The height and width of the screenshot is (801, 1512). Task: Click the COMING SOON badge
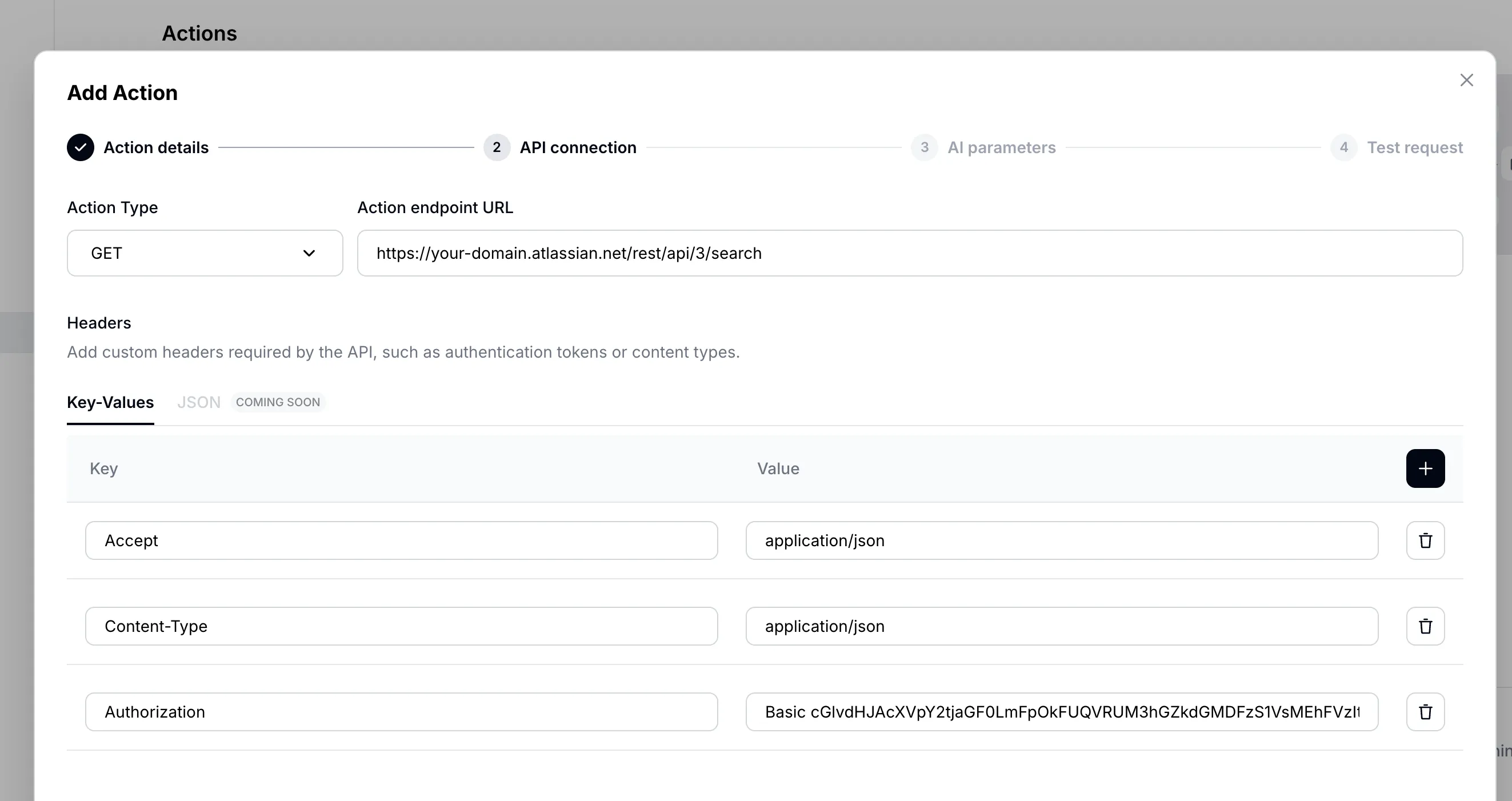278,402
